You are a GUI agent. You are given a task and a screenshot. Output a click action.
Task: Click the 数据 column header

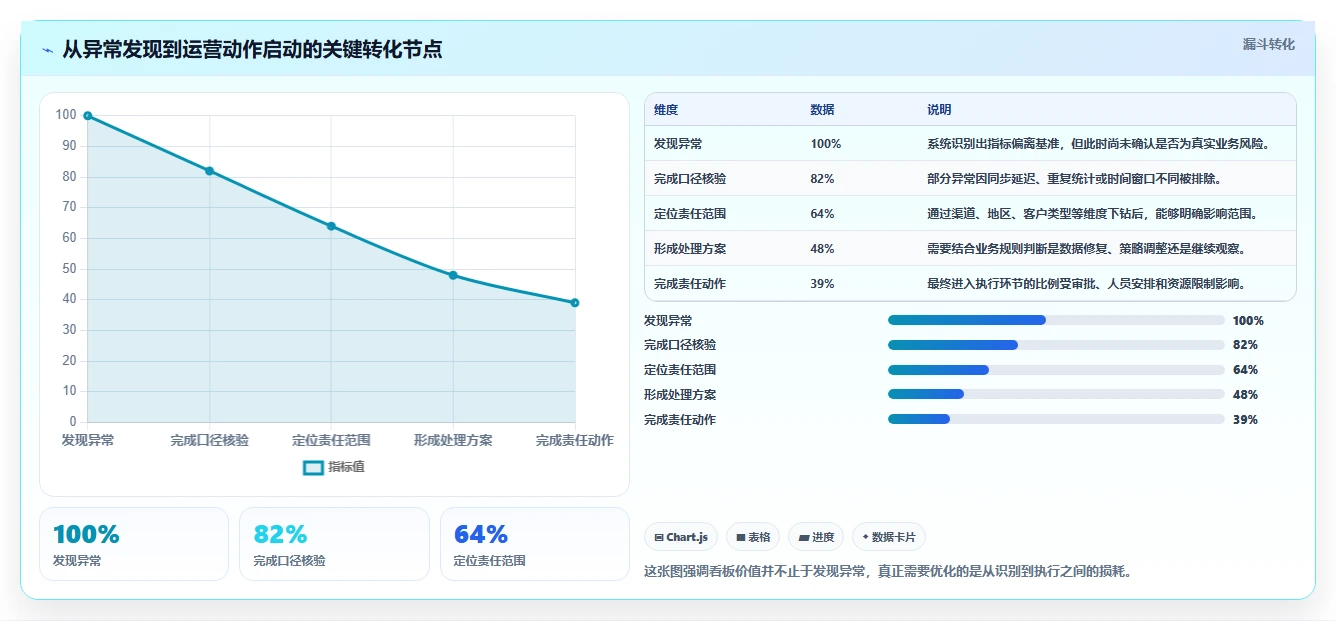[822, 110]
